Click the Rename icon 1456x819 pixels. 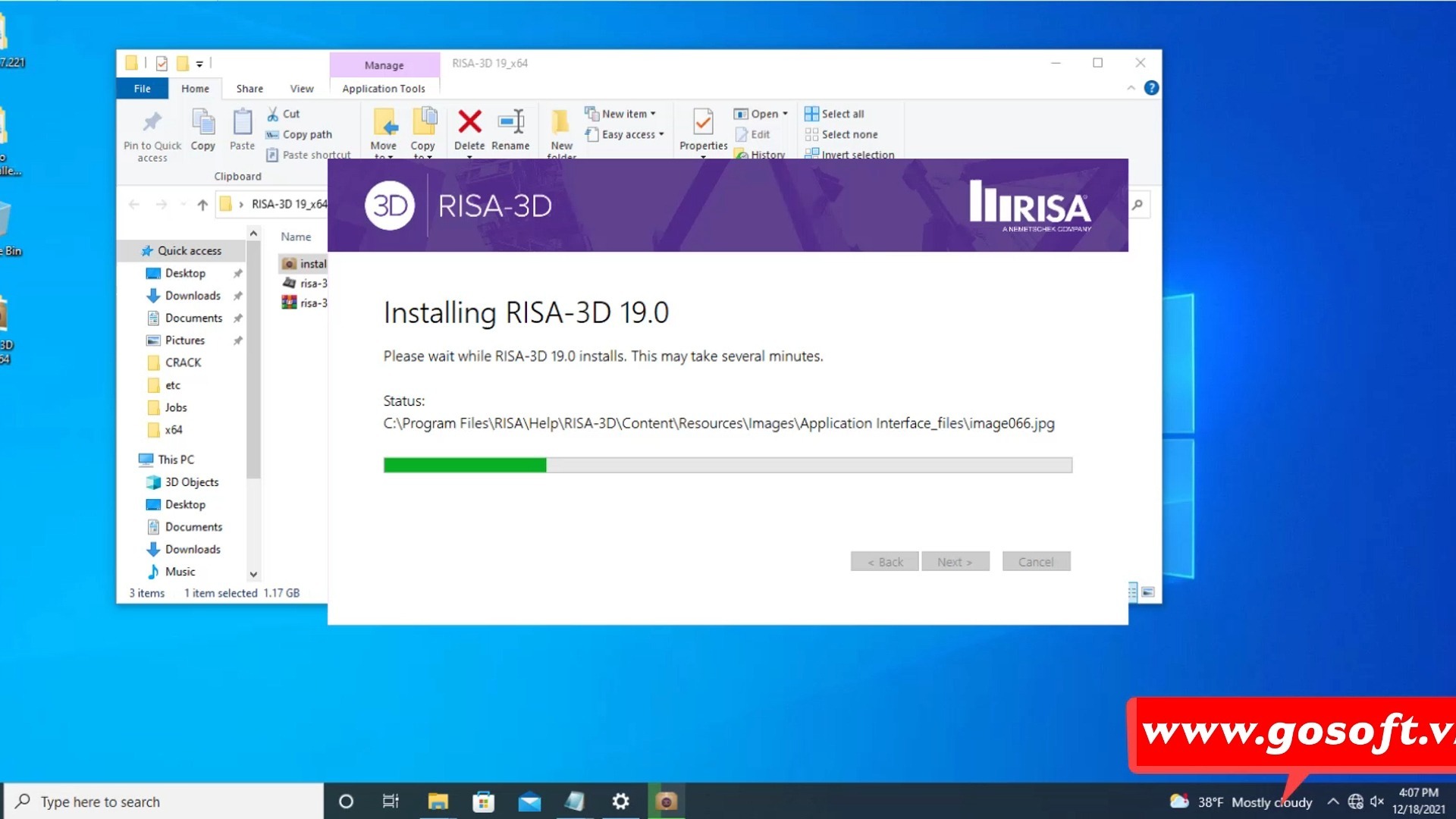point(511,121)
